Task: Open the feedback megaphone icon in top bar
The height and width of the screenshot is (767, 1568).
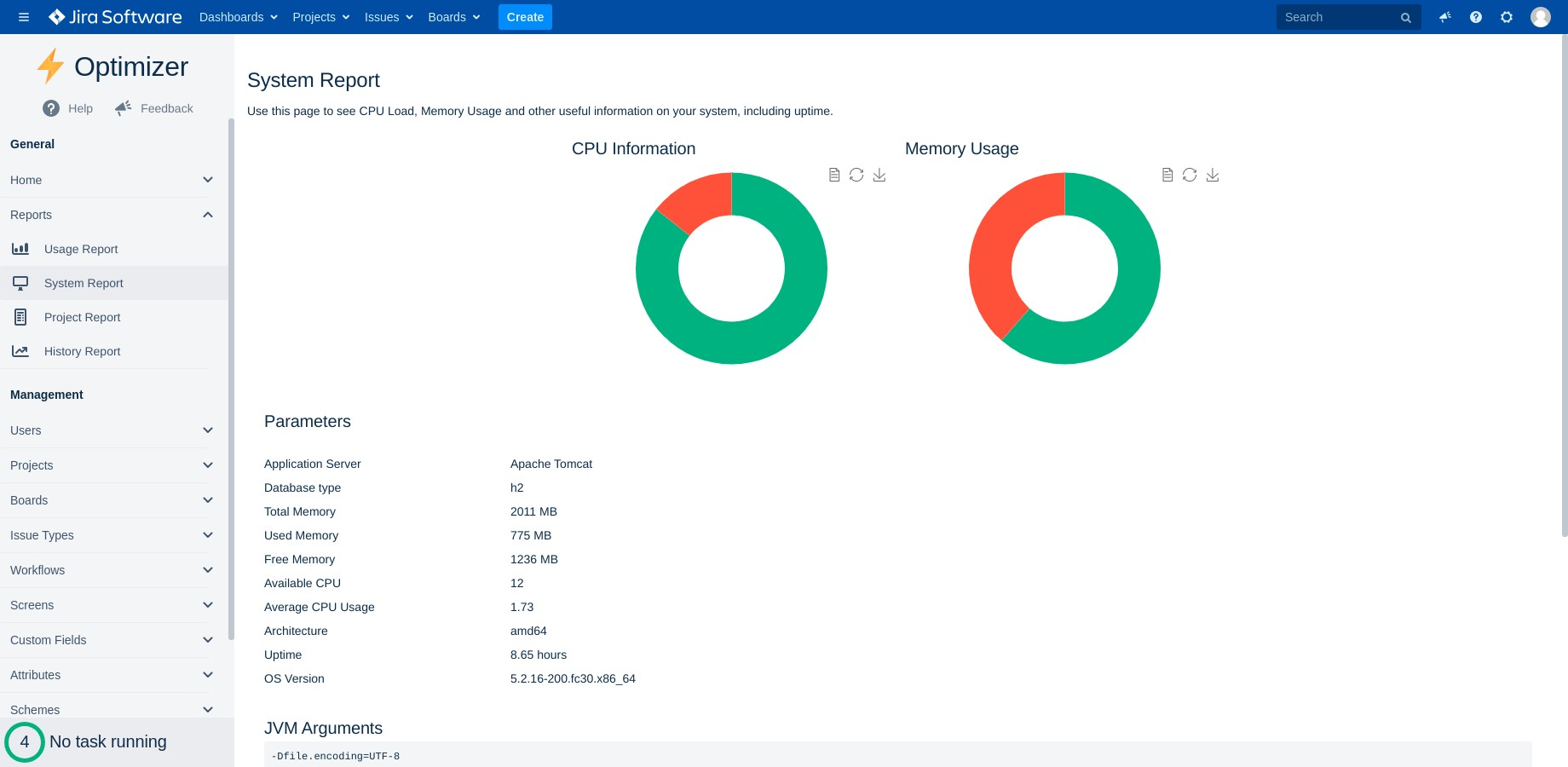Action: [1445, 17]
